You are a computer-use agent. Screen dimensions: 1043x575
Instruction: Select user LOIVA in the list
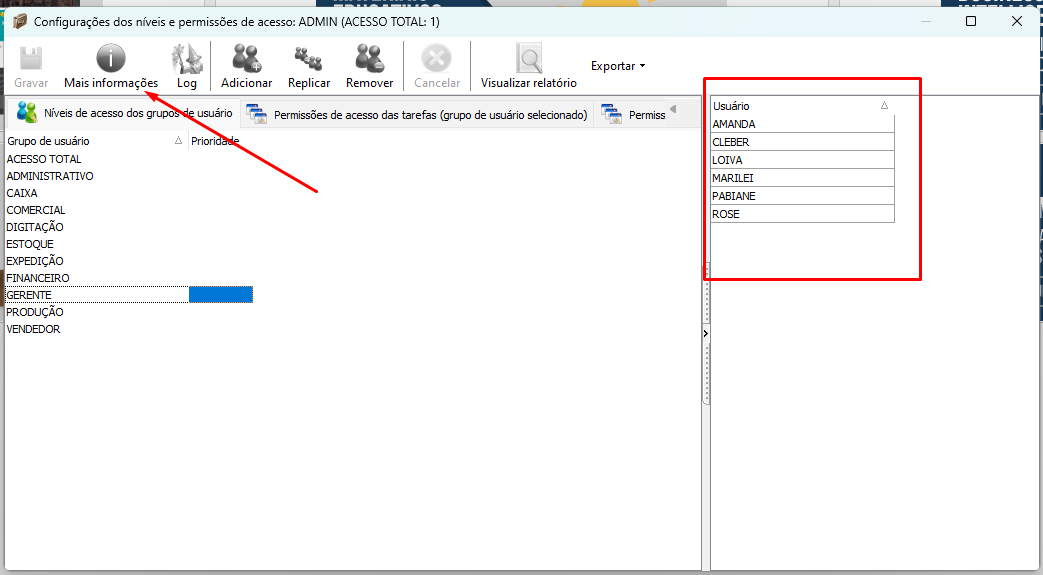tap(802, 160)
